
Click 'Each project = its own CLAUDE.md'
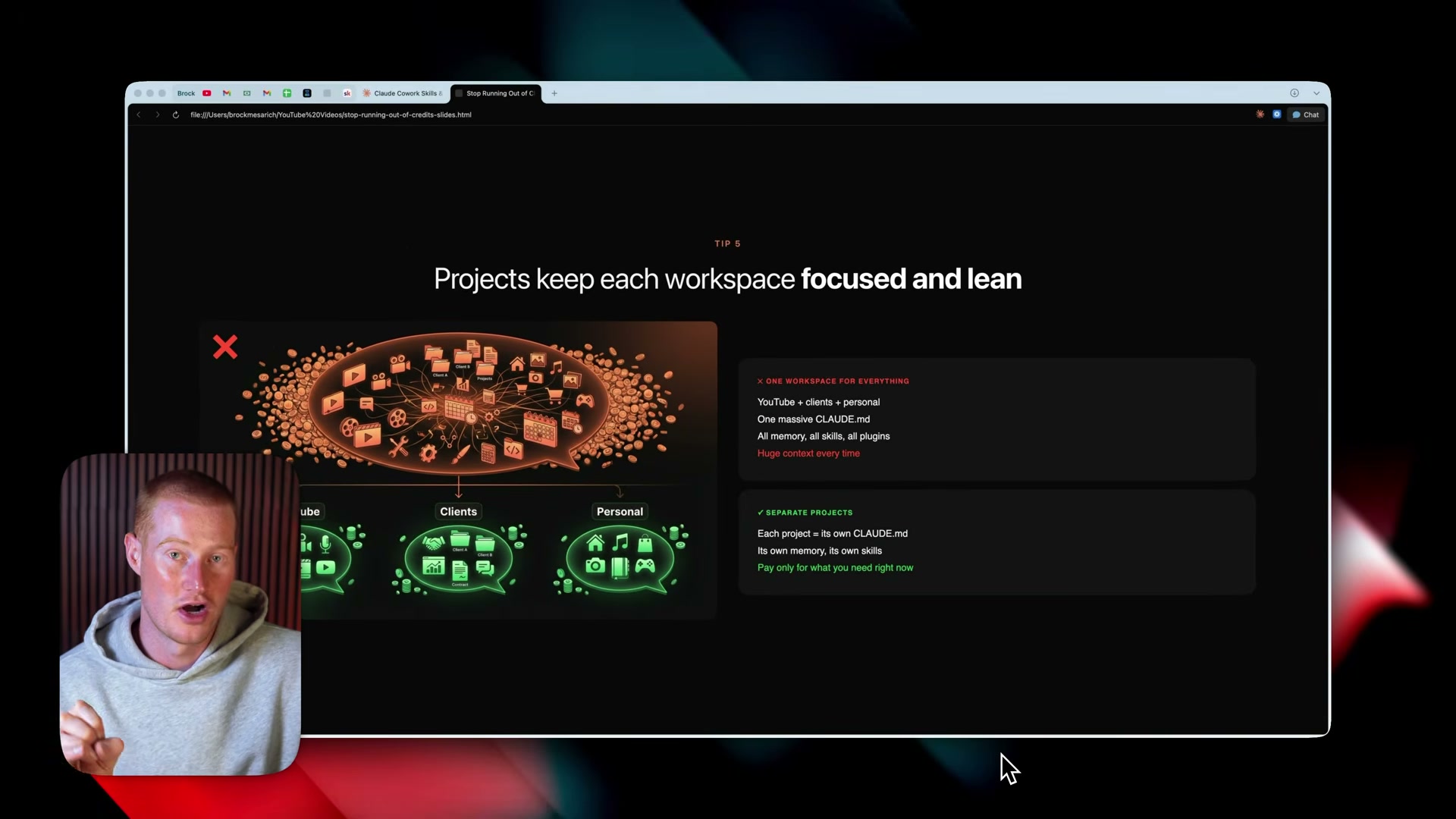click(x=833, y=534)
